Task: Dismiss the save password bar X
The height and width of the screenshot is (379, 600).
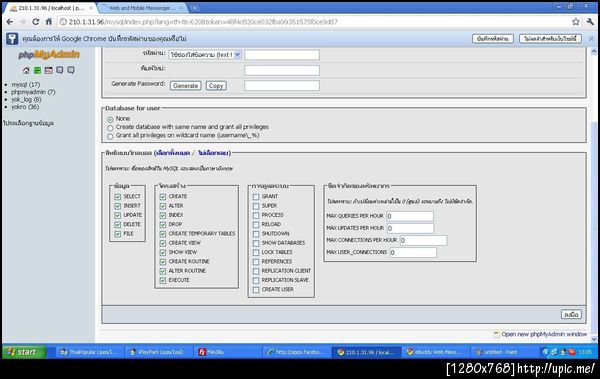Action: tap(591, 39)
